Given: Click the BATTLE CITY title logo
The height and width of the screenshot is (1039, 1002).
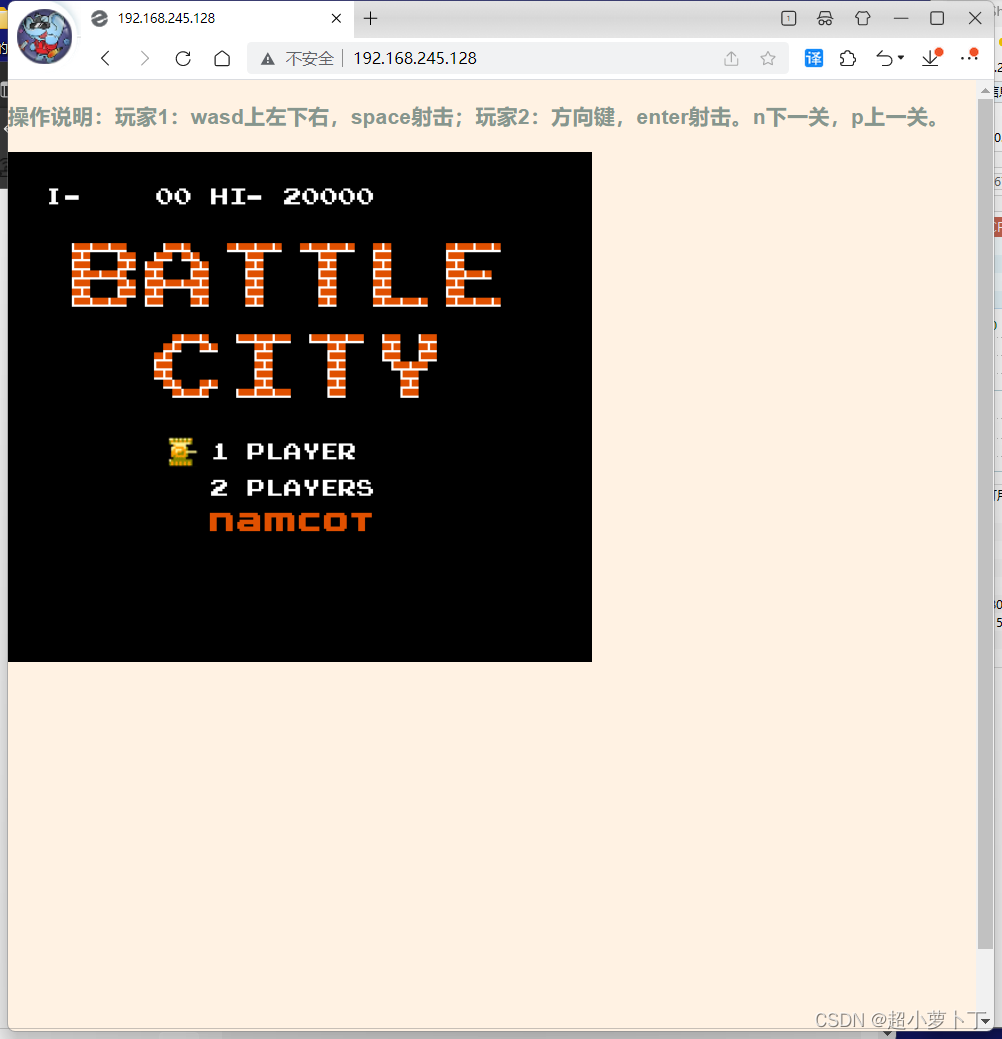Looking at the screenshot, I should pyautogui.click(x=287, y=320).
